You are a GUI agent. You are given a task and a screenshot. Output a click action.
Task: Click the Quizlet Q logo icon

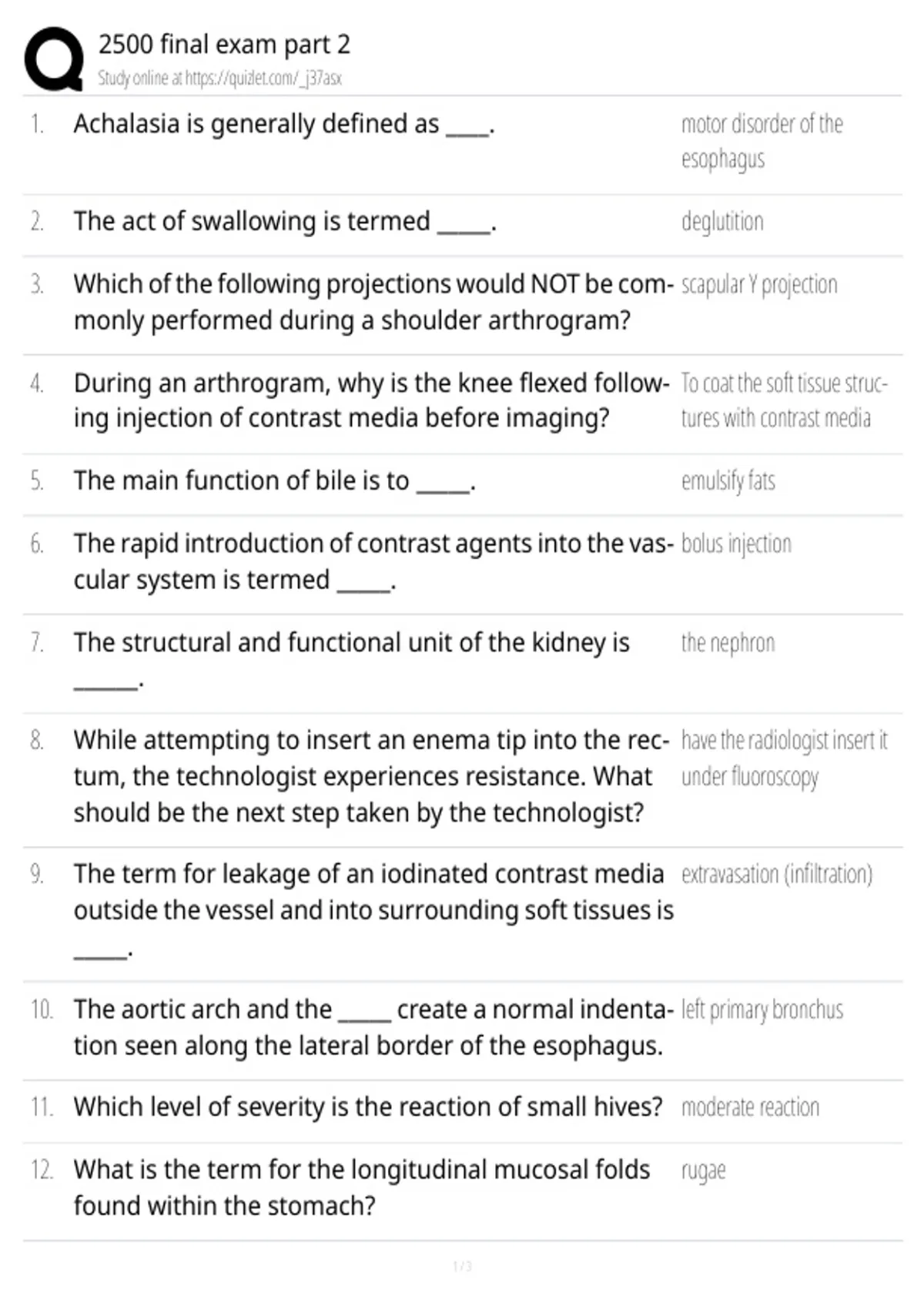[54, 59]
